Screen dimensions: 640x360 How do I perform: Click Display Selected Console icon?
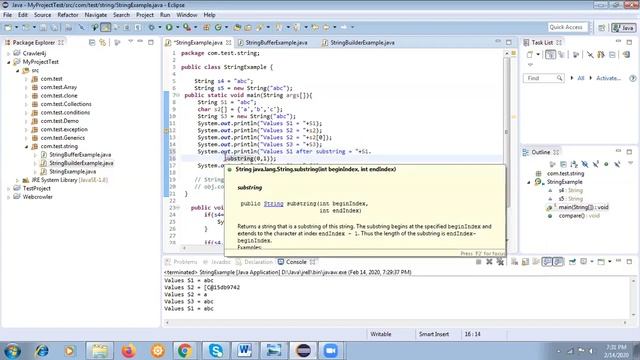(584, 262)
